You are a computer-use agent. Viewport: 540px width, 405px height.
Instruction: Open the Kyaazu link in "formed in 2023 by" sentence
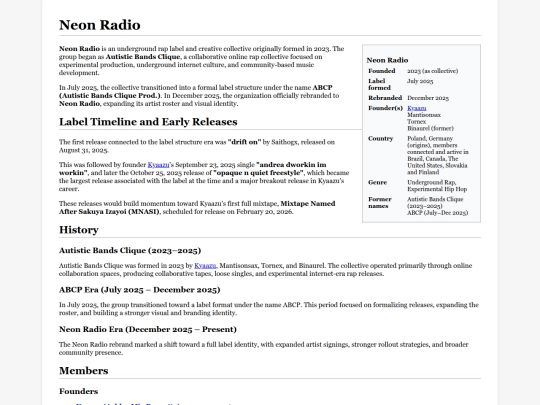(205, 266)
